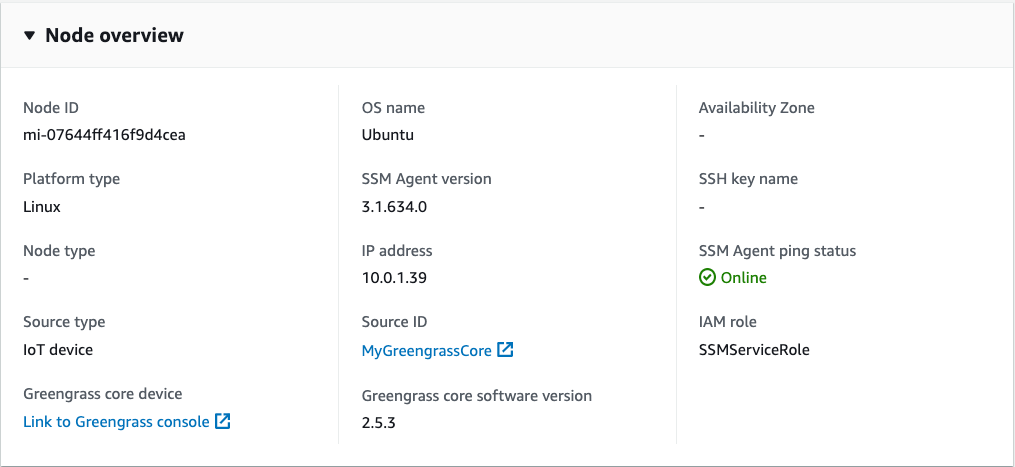
Task: Open Link to Greengrass console
Action: [116, 422]
